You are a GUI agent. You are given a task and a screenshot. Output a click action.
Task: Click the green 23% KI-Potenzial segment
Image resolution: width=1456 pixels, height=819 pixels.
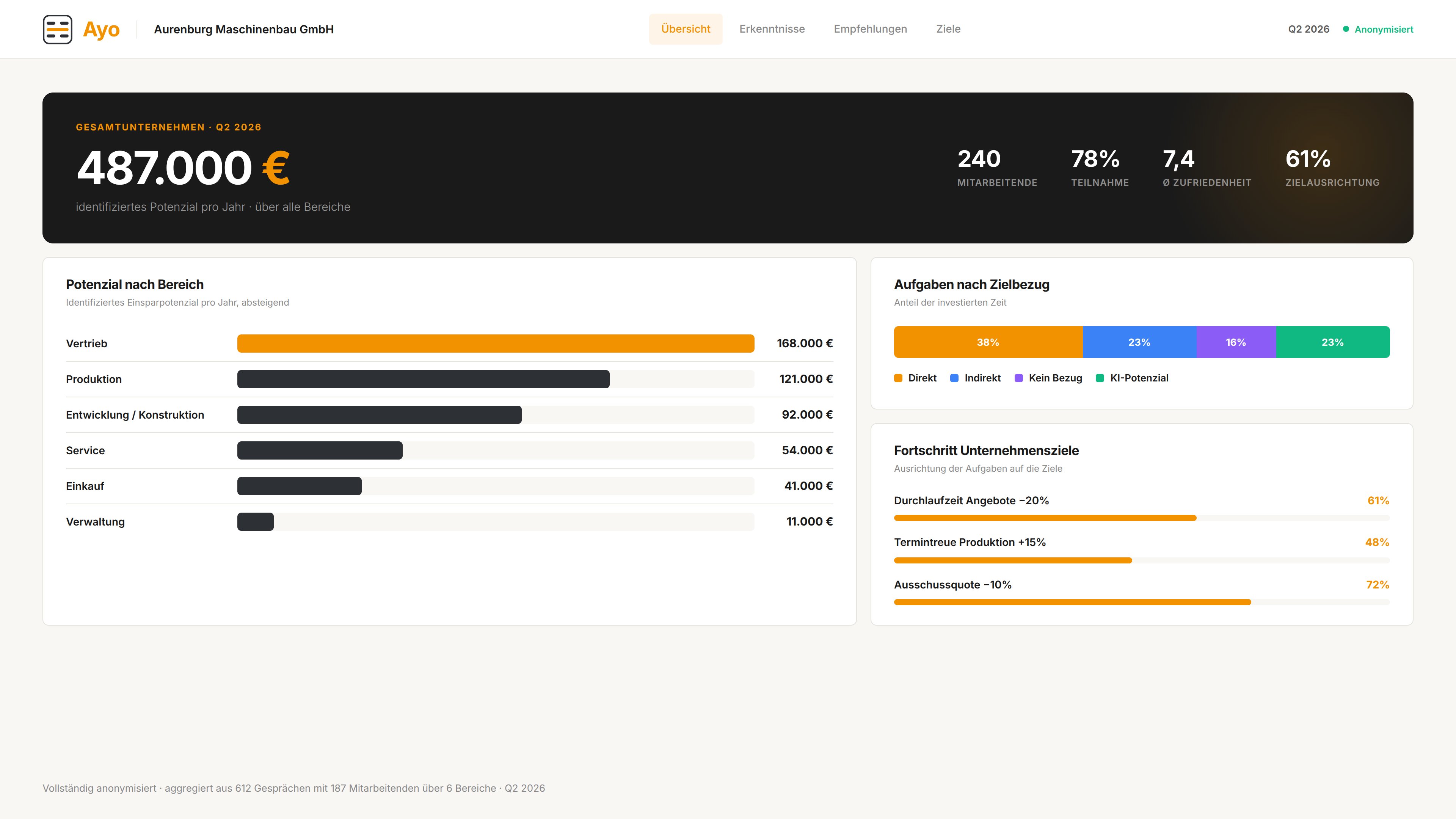1333,342
